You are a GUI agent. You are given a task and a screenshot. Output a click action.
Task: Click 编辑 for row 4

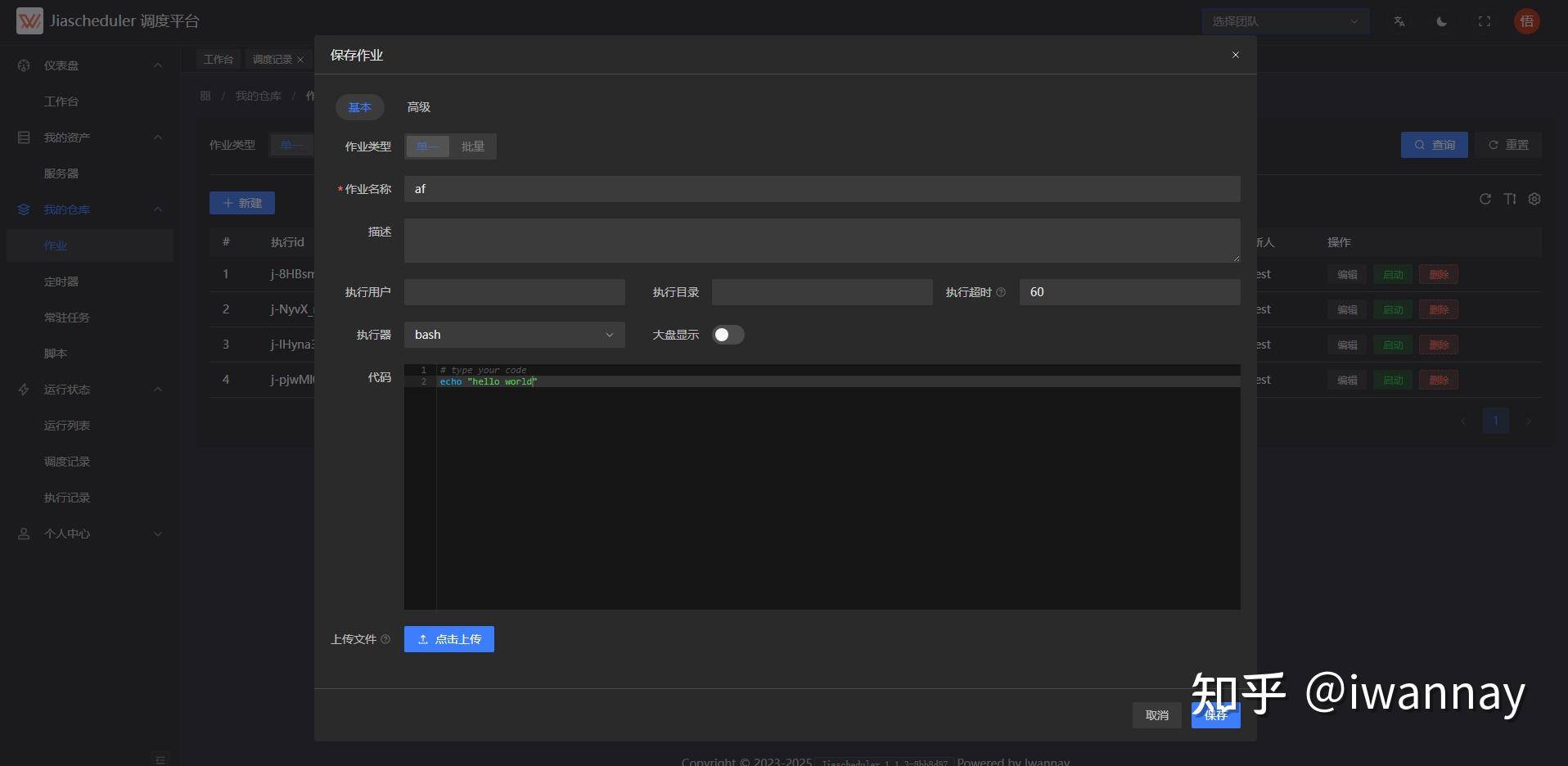pyautogui.click(x=1347, y=381)
